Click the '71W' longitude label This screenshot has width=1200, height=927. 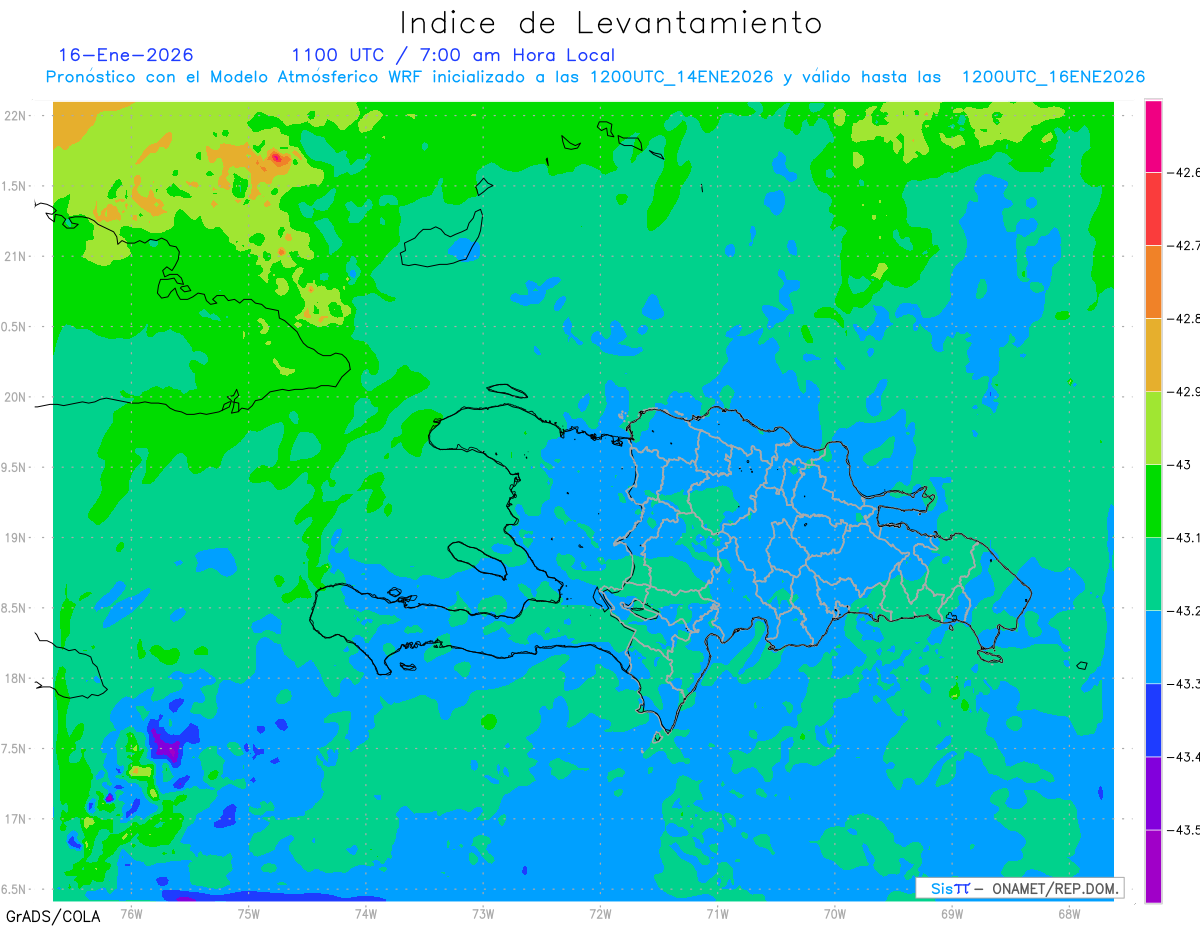click(717, 913)
